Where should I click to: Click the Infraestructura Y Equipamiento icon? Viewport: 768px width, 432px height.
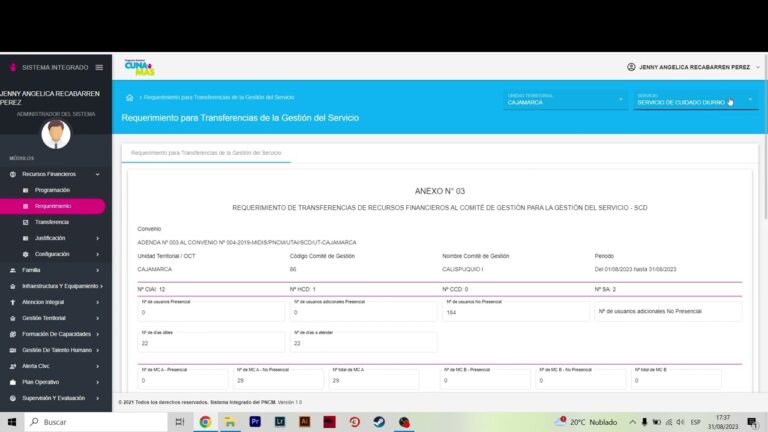(x=13, y=286)
